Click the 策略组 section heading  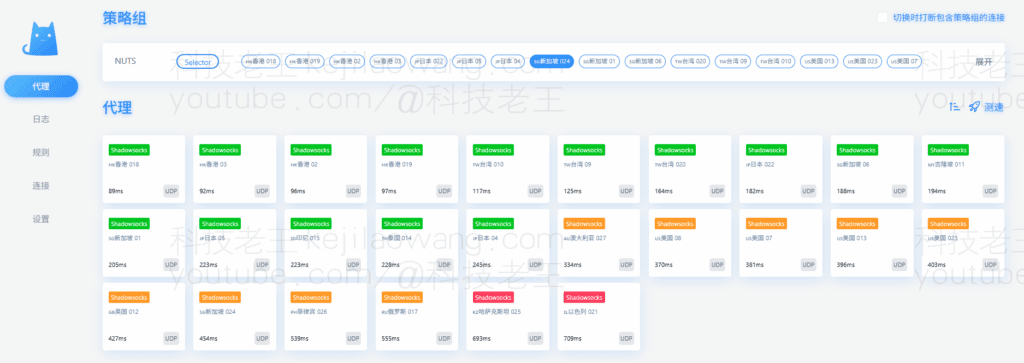click(x=124, y=18)
